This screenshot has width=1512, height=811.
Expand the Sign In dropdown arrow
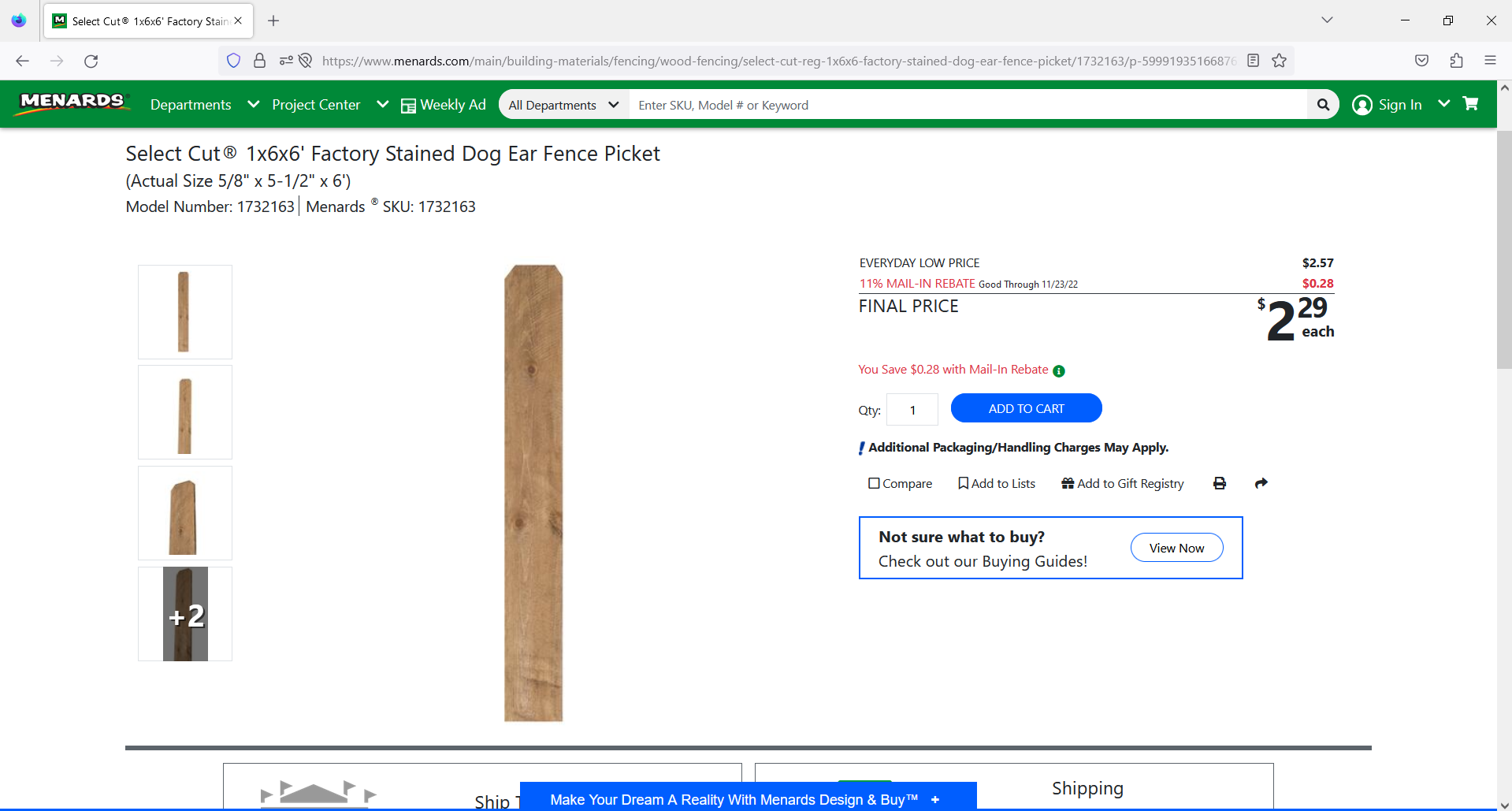pyautogui.click(x=1444, y=103)
